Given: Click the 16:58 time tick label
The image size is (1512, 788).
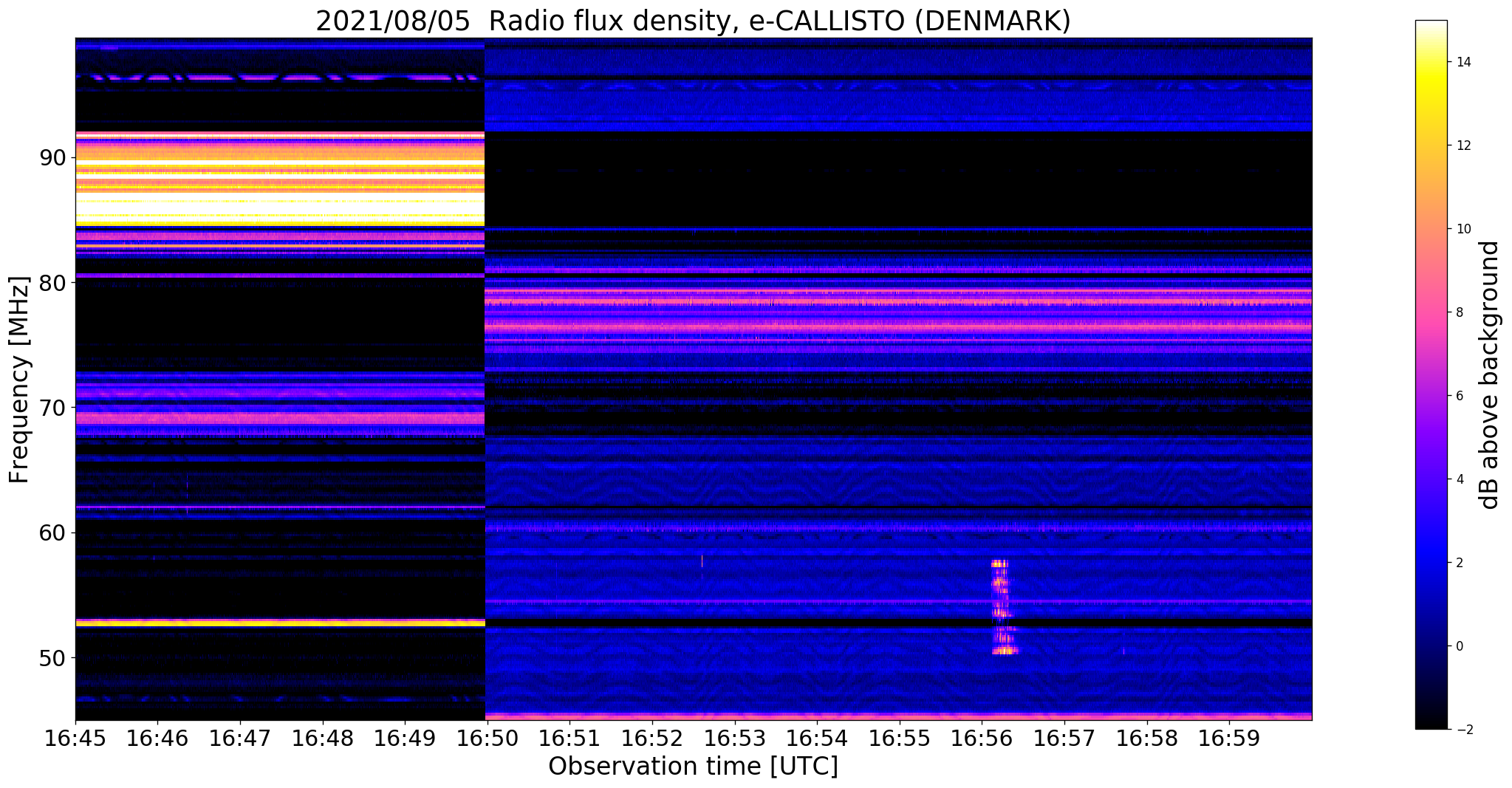Looking at the screenshot, I should pyautogui.click(x=1146, y=738).
